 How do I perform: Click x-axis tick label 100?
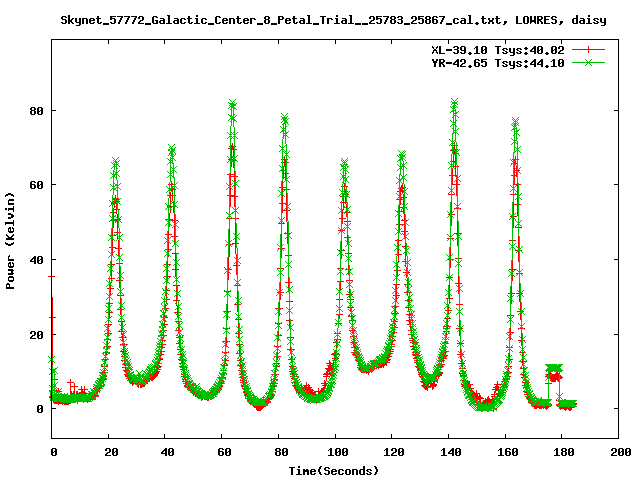[x=338, y=452]
